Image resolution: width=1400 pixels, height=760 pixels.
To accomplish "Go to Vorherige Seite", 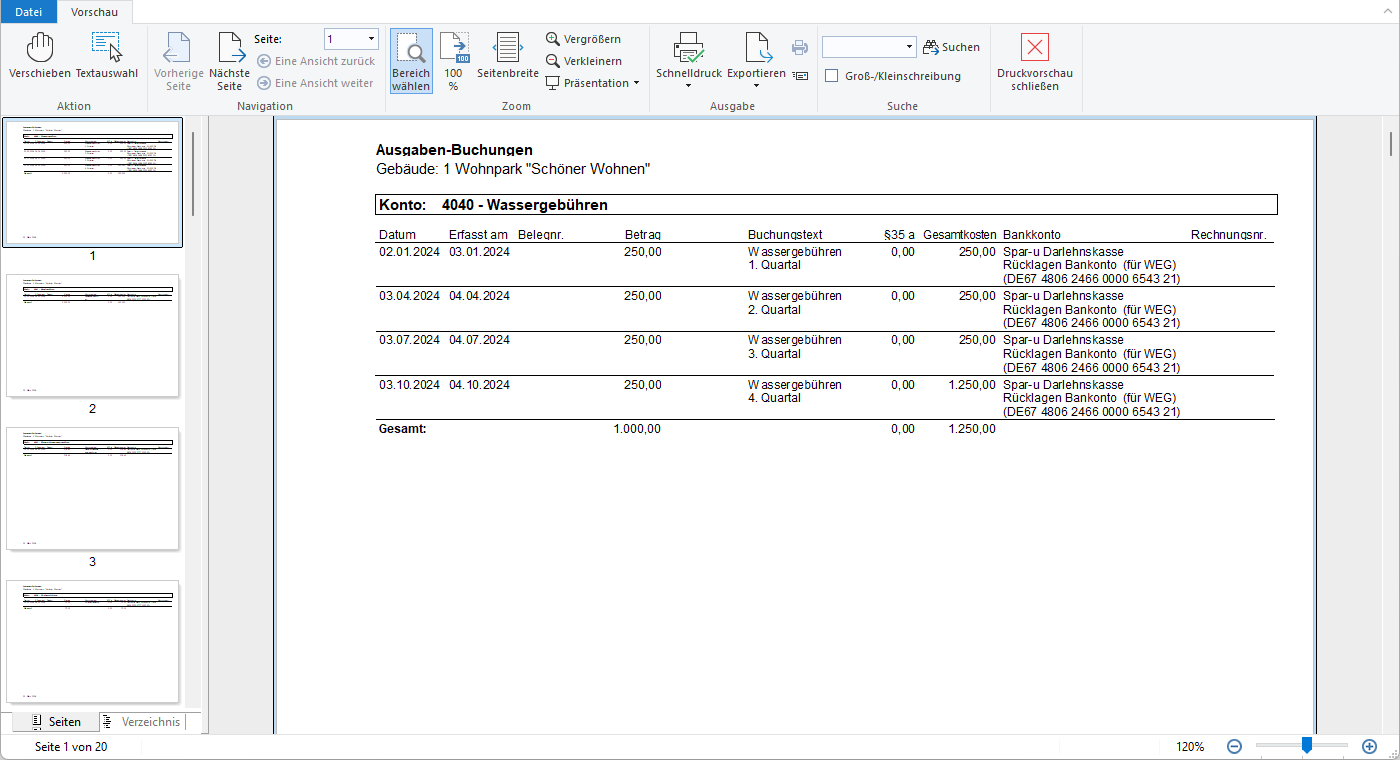I will (x=178, y=62).
